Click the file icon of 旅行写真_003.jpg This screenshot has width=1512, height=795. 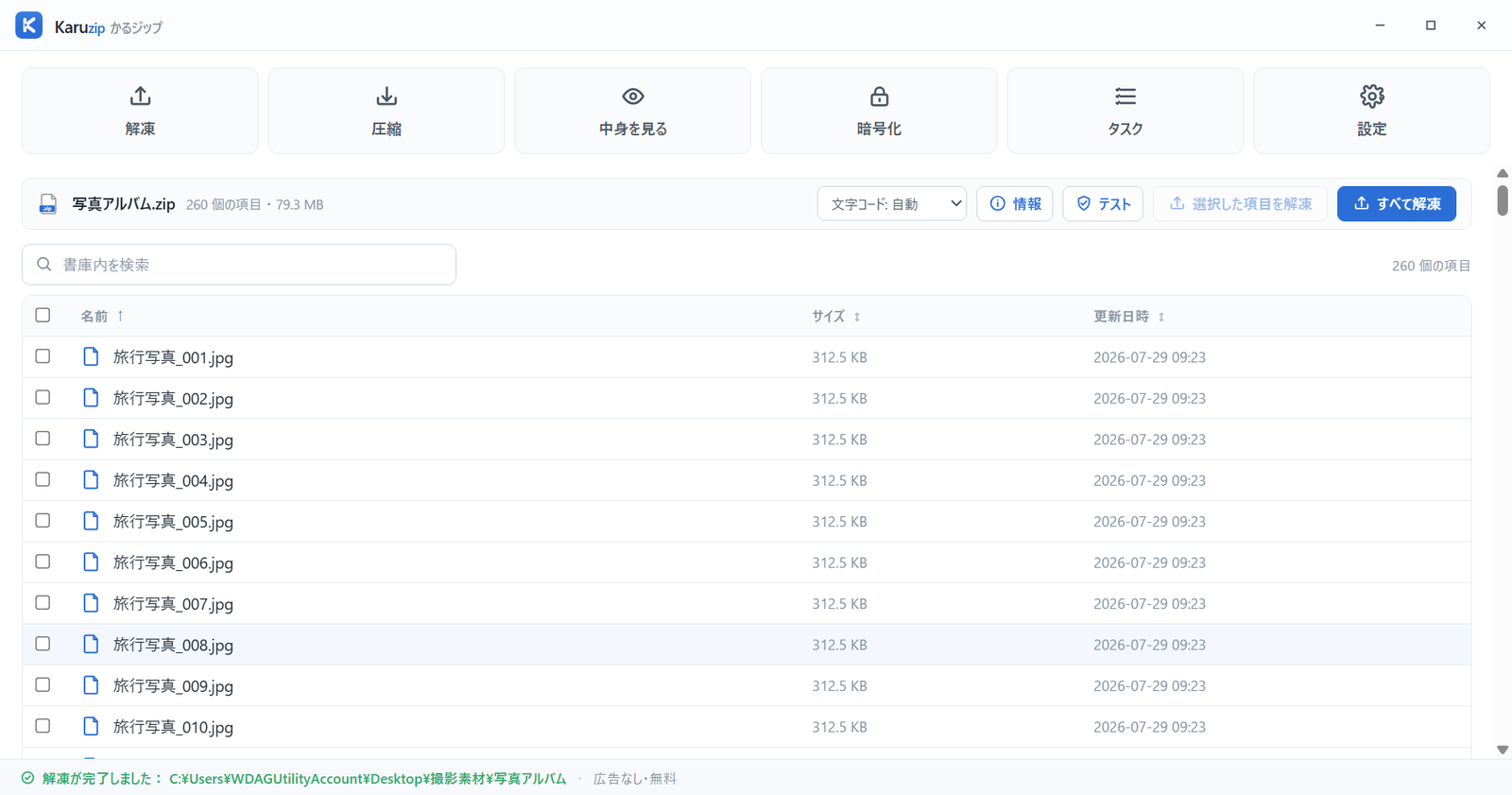point(91,439)
